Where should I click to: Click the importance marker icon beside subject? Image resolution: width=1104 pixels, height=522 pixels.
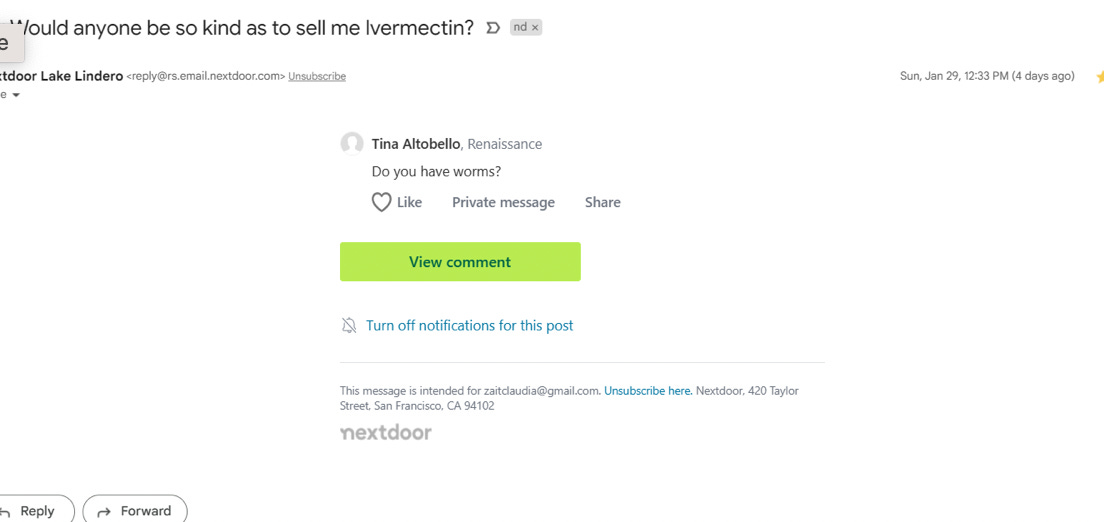point(494,27)
